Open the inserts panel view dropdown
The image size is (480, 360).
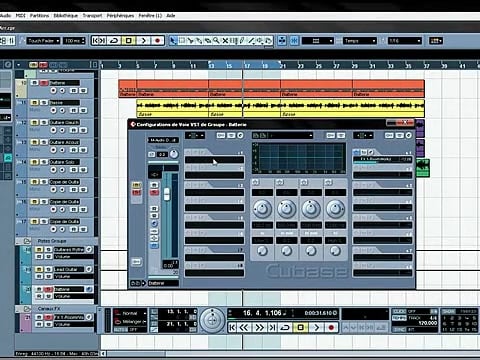pyautogui.click(x=195, y=135)
